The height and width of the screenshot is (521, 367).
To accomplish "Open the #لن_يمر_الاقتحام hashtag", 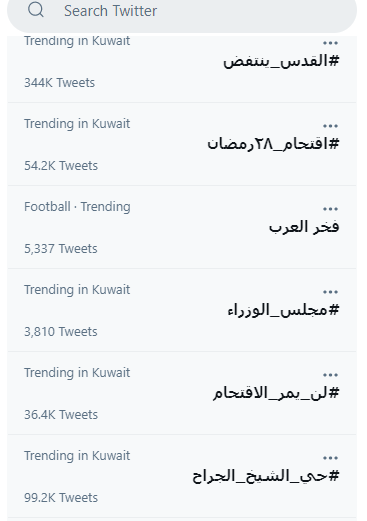I will click(x=276, y=393).
